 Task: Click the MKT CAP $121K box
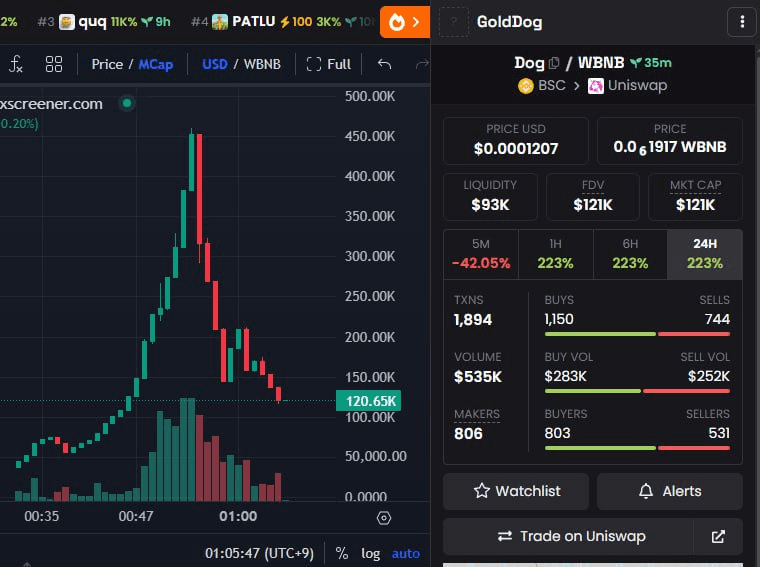pyautogui.click(x=696, y=197)
